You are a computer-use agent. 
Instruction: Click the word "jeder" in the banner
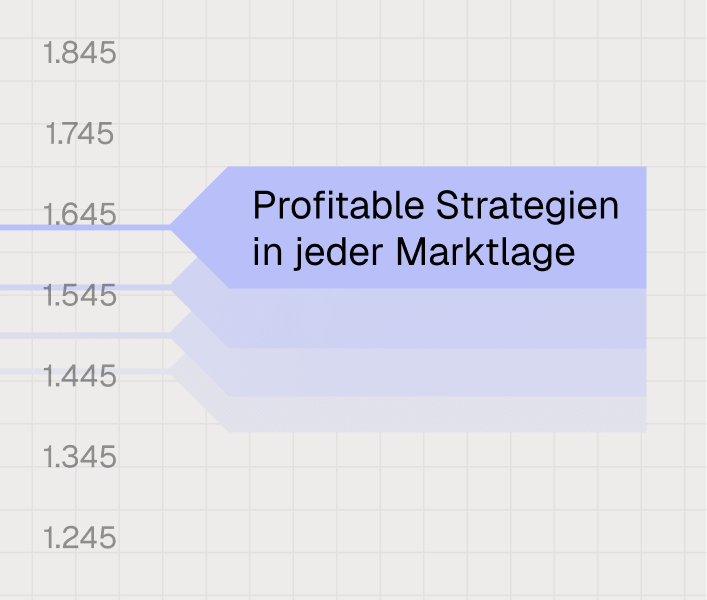(x=336, y=253)
